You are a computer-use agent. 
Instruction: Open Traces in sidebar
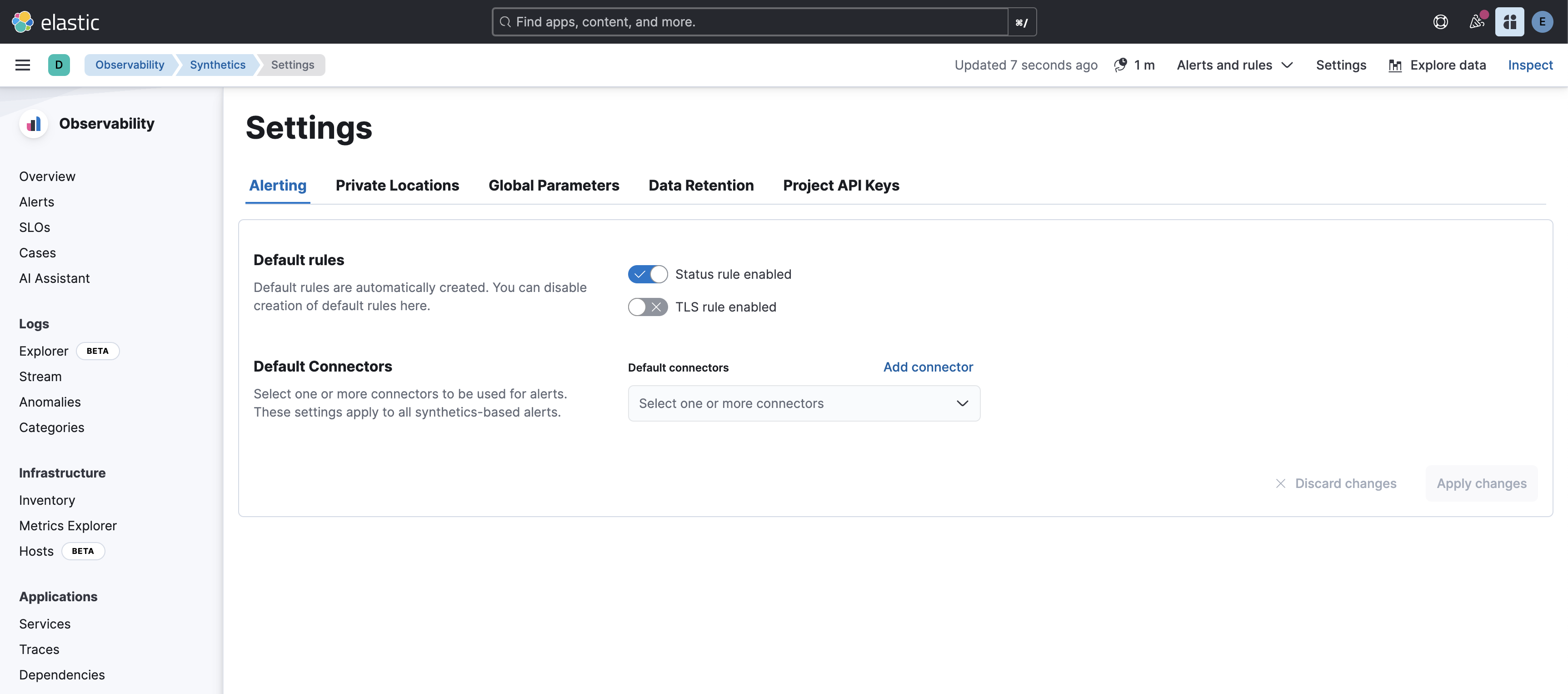(x=39, y=649)
